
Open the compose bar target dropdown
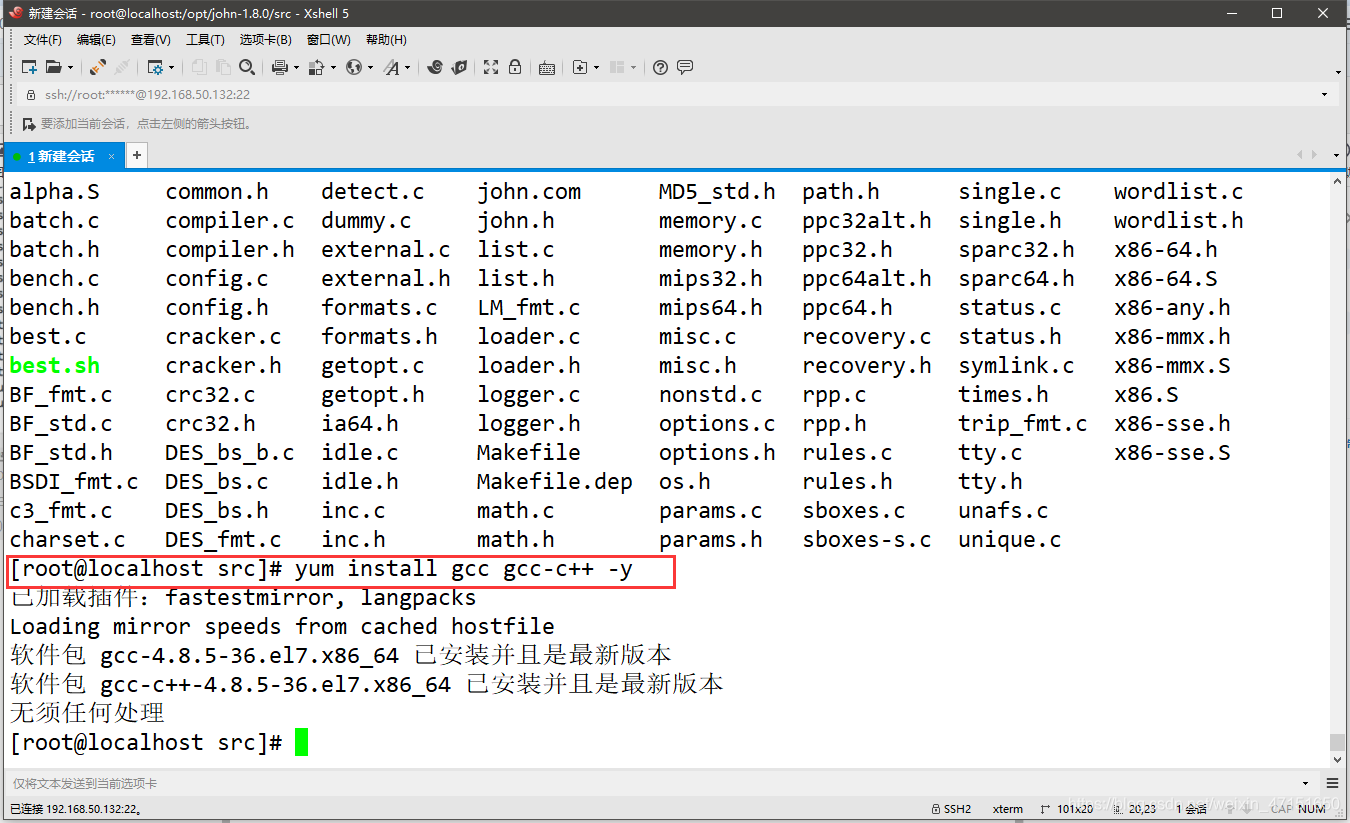[1306, 784]
